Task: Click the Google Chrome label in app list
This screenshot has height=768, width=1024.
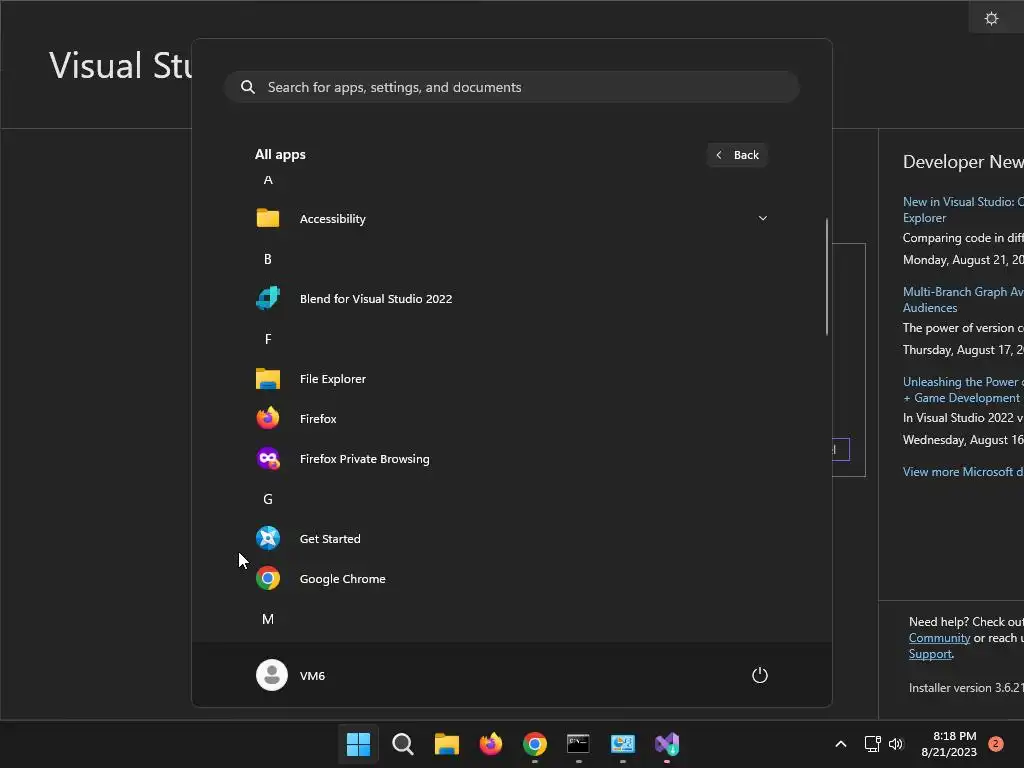Action: pos(342,579)
